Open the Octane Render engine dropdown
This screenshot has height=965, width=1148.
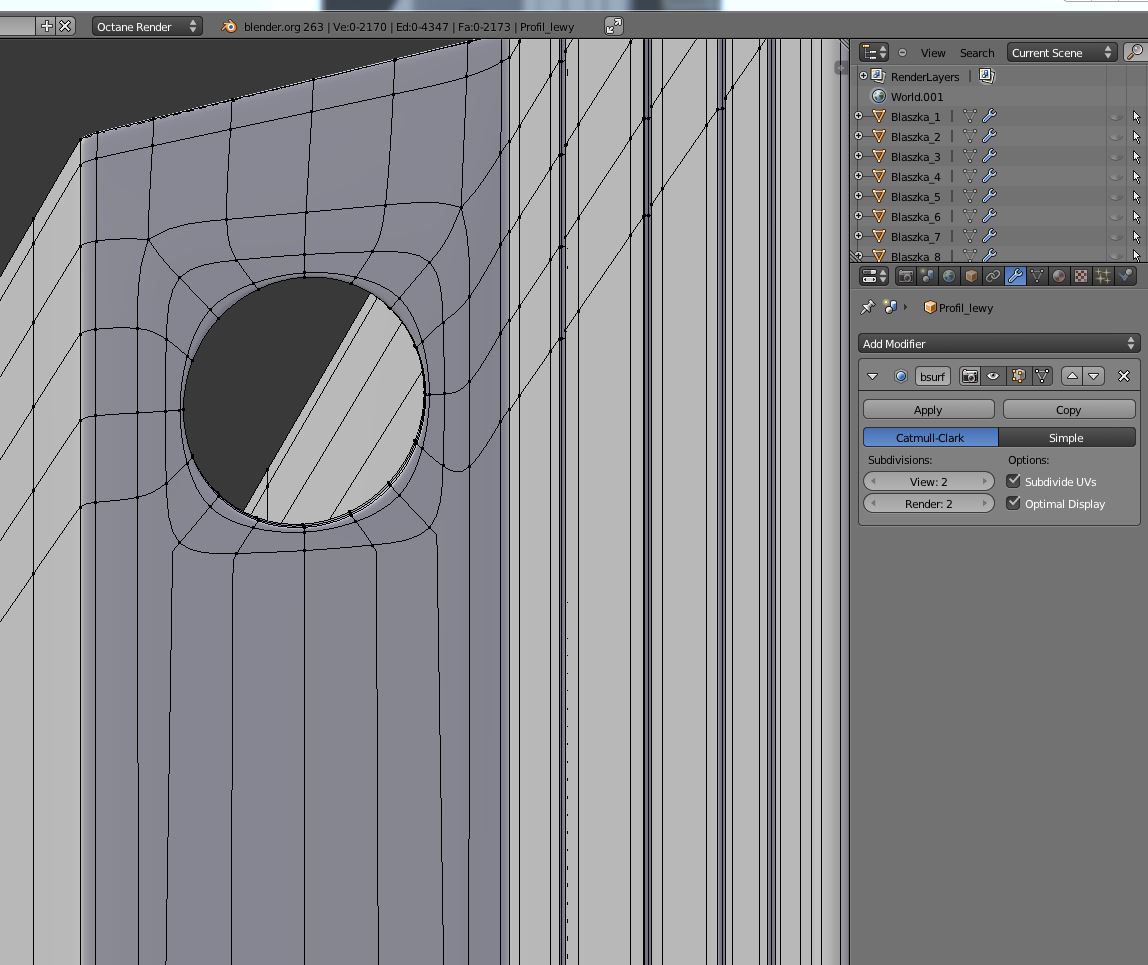click(146, 26)
